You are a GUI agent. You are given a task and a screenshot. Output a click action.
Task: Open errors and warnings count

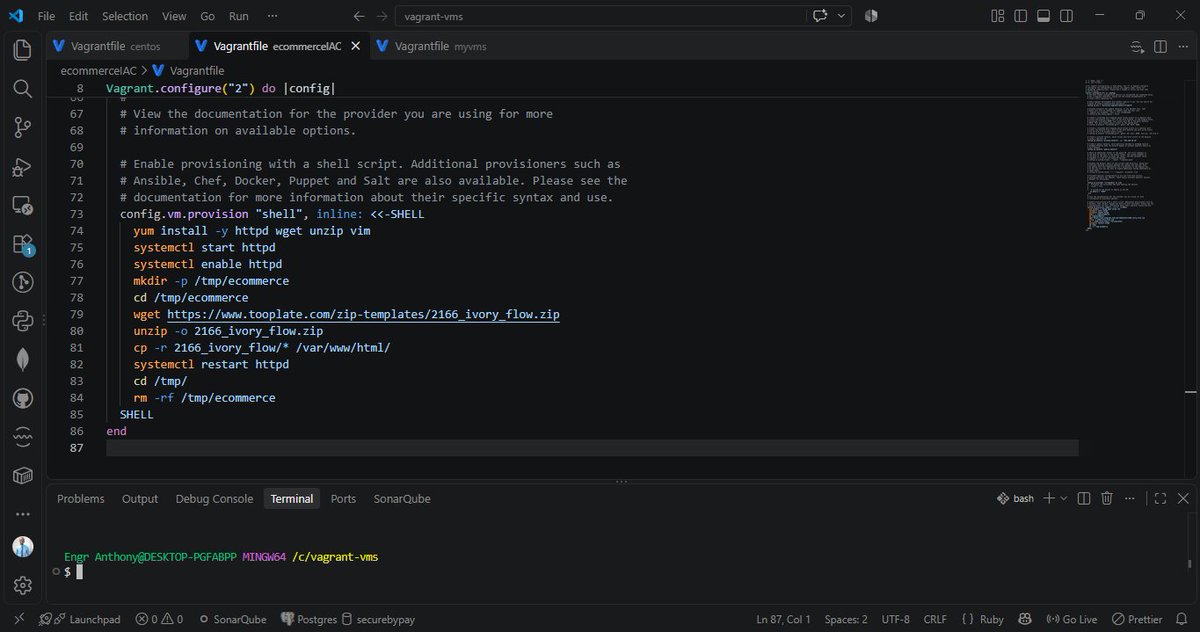tap(159, 619)
